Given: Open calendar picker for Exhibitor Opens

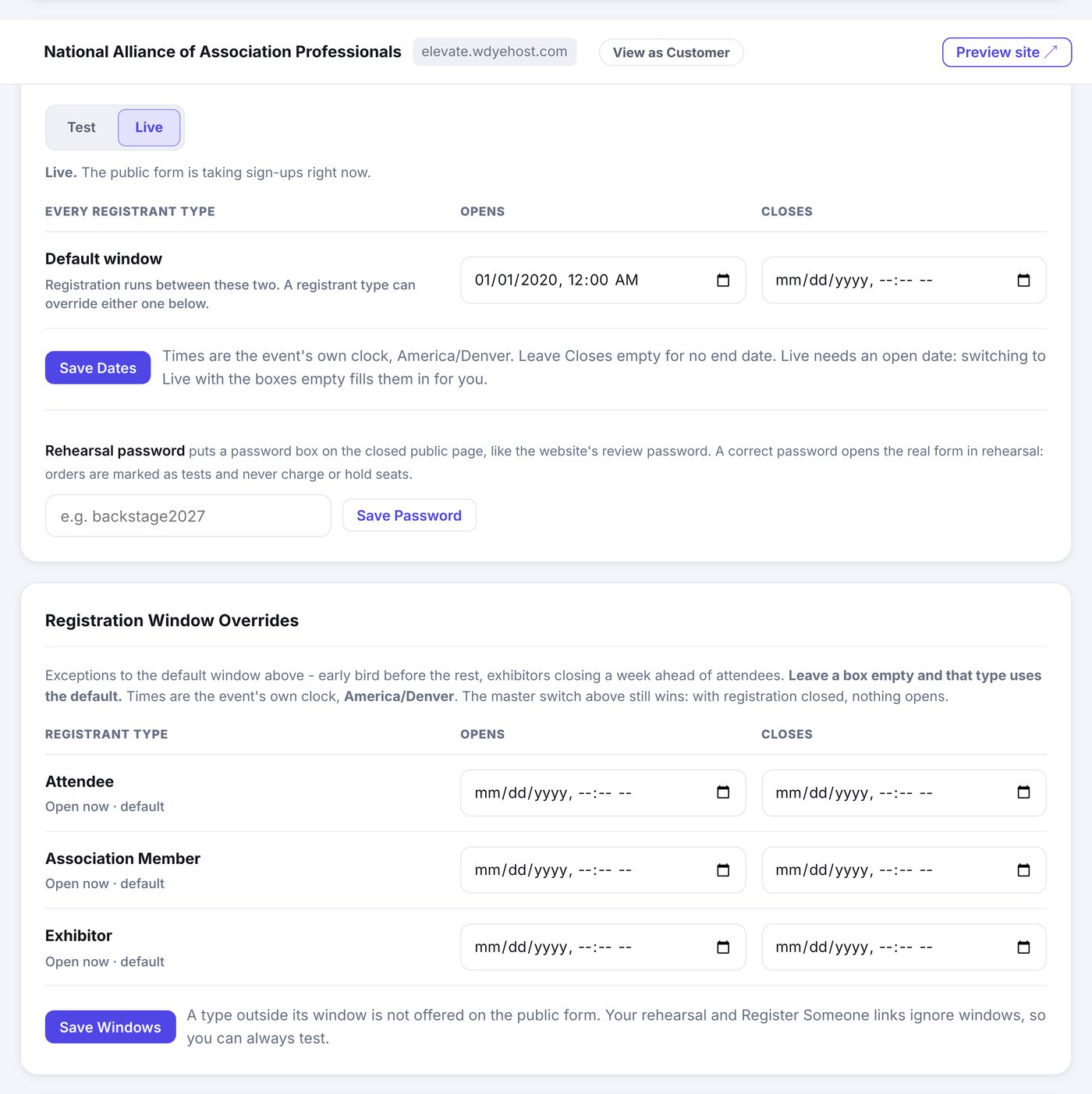Looking at the screenshot, I should tap(723, 947).
